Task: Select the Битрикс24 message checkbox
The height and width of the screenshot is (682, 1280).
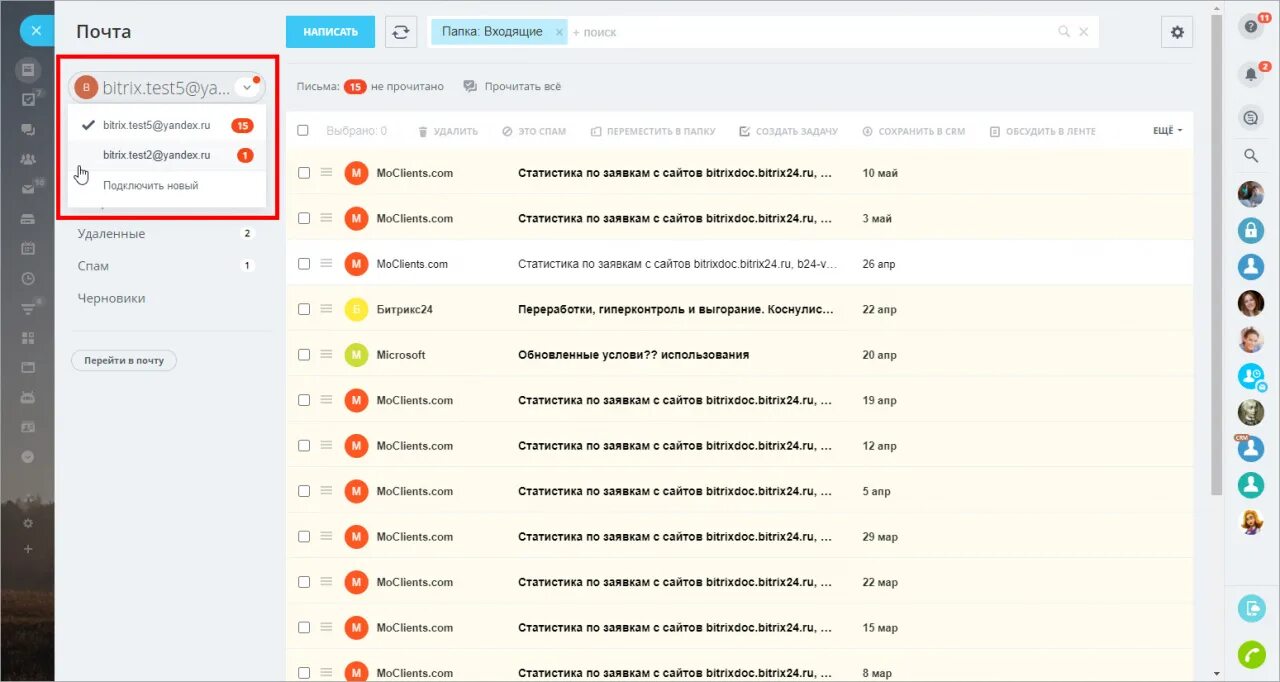Action: coord(304,309)
